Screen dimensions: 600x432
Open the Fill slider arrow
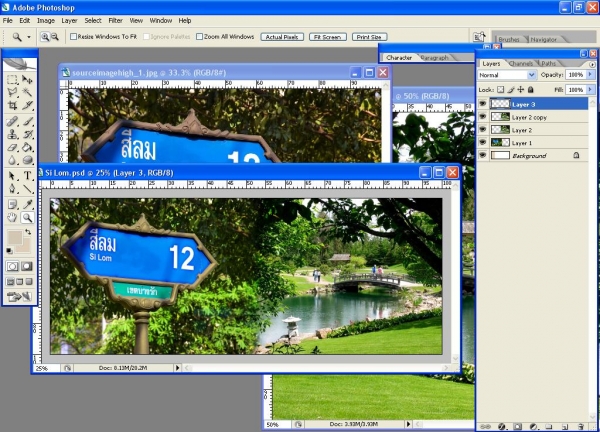(x=590, y=90)
